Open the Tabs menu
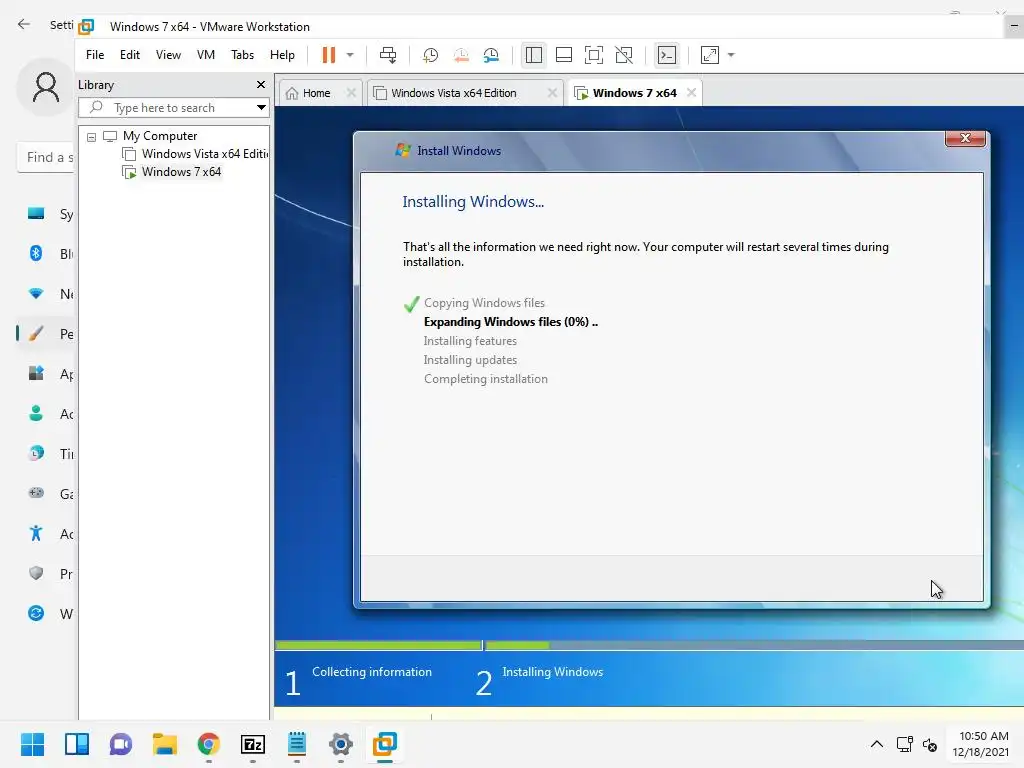Image resolution: width=1024 pixels, height=768 pixels. point(242,55)
